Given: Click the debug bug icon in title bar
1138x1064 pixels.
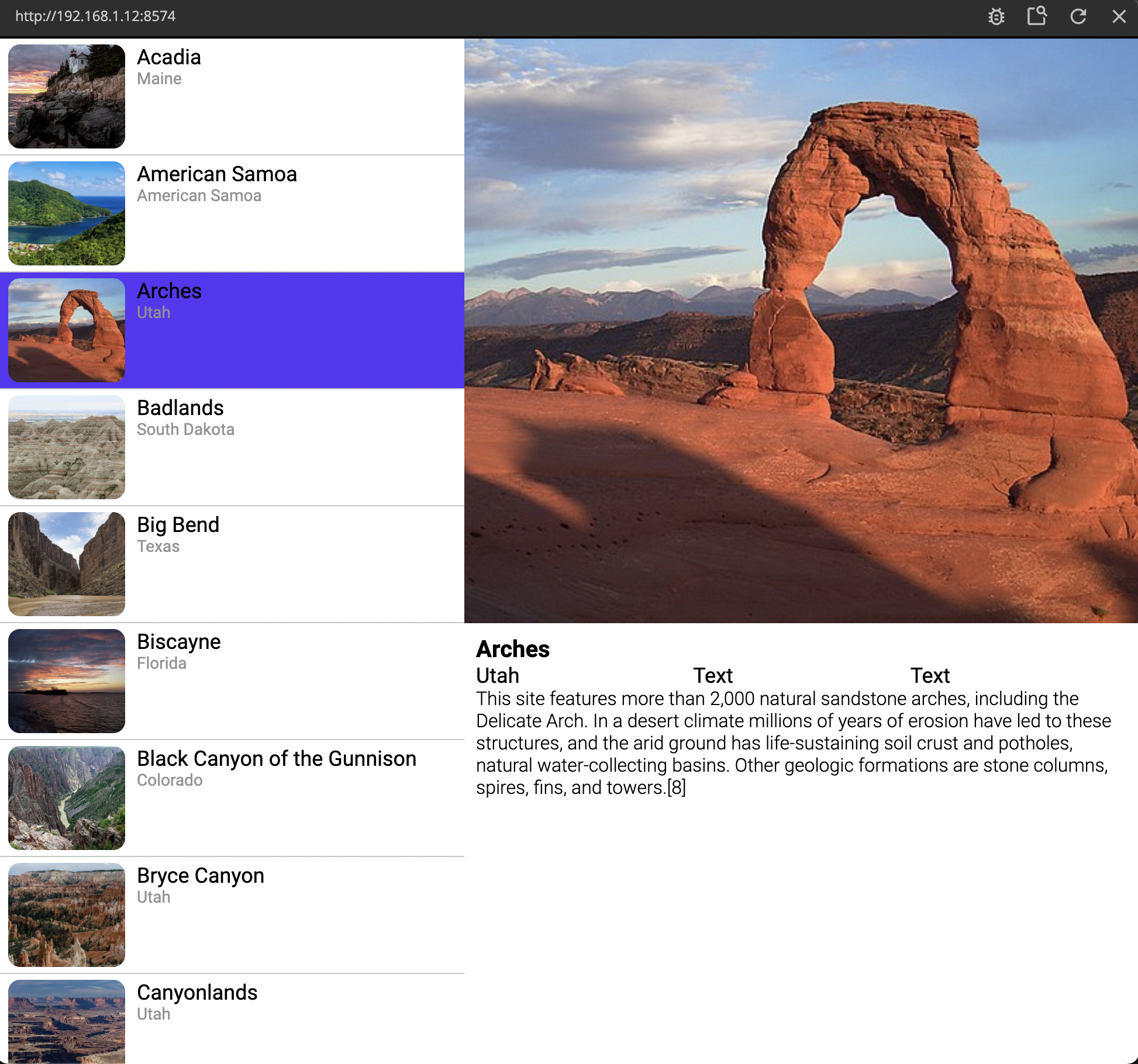Looking at the screenshot, I should 996,16.
